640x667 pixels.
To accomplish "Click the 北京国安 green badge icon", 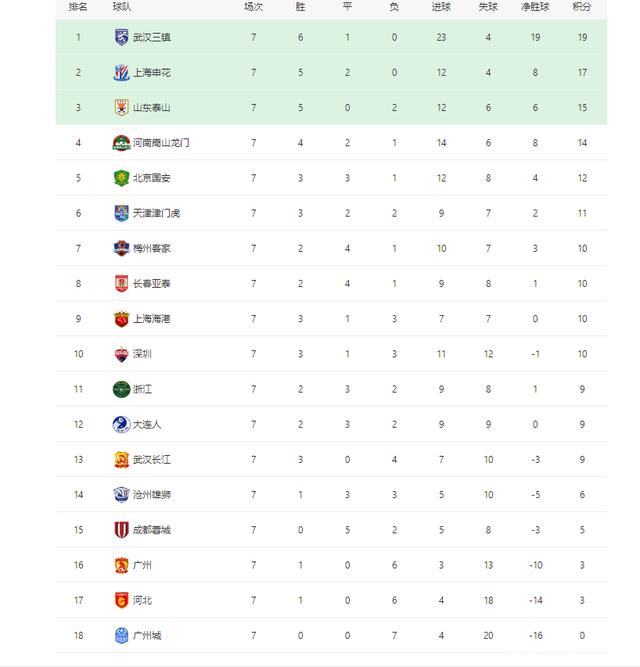I will point(121,178).
